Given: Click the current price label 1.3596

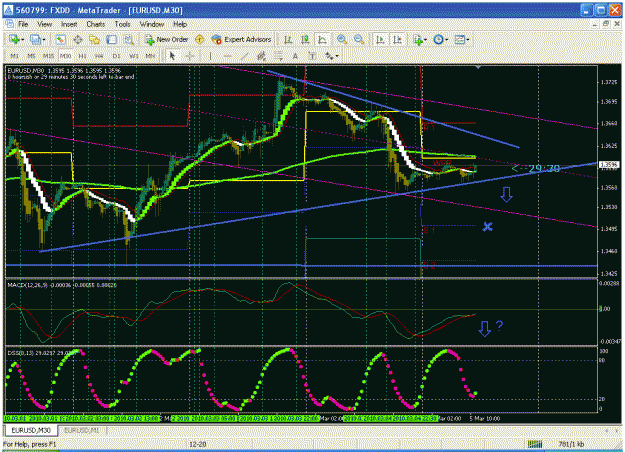Looking at the screenshot, I should (x=609, y=165).
